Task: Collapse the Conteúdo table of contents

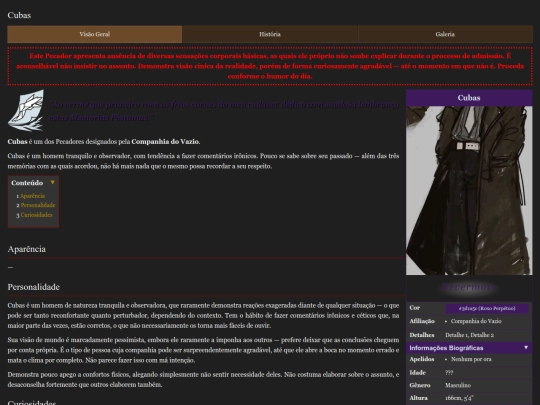Action: point(52,183)
